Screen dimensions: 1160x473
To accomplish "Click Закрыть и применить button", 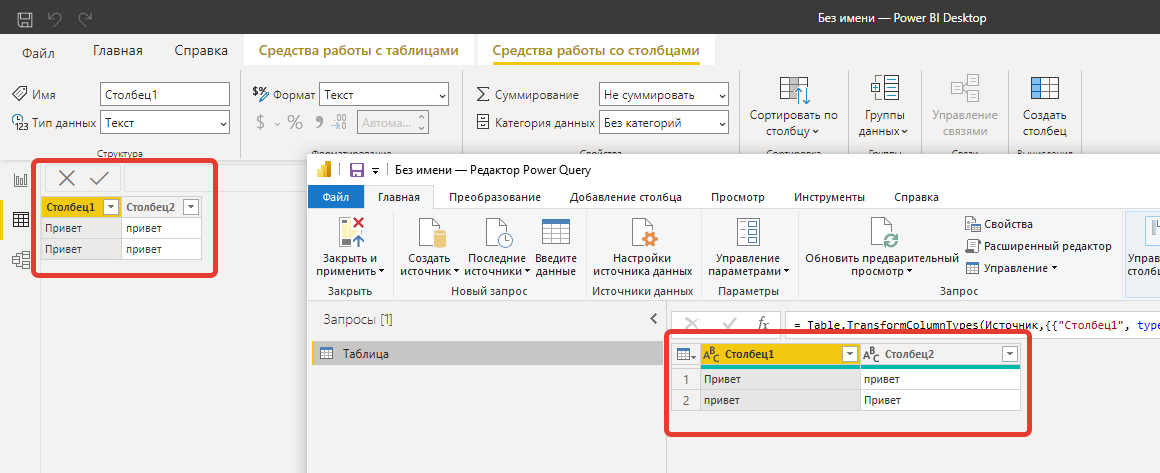I will tap(351, 246).
